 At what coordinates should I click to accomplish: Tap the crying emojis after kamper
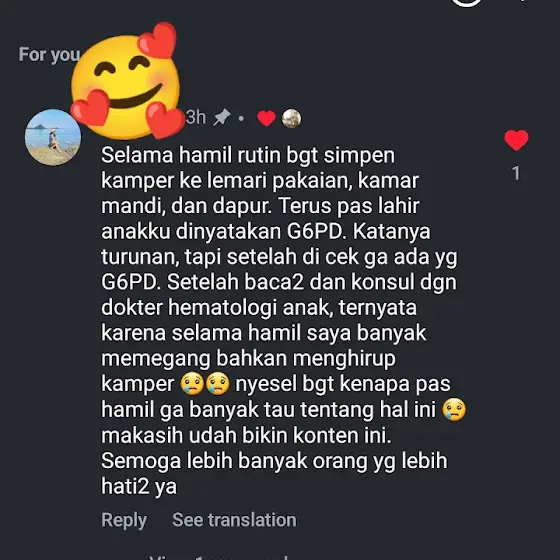205,384
